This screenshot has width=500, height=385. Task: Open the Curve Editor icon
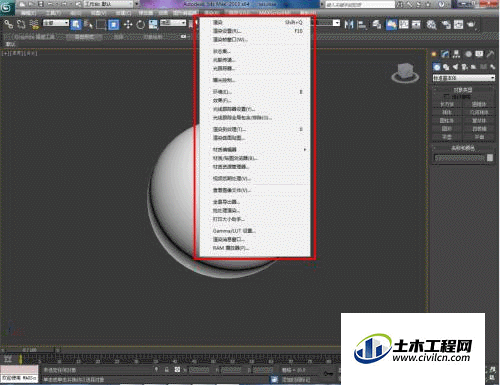(404, 24)
